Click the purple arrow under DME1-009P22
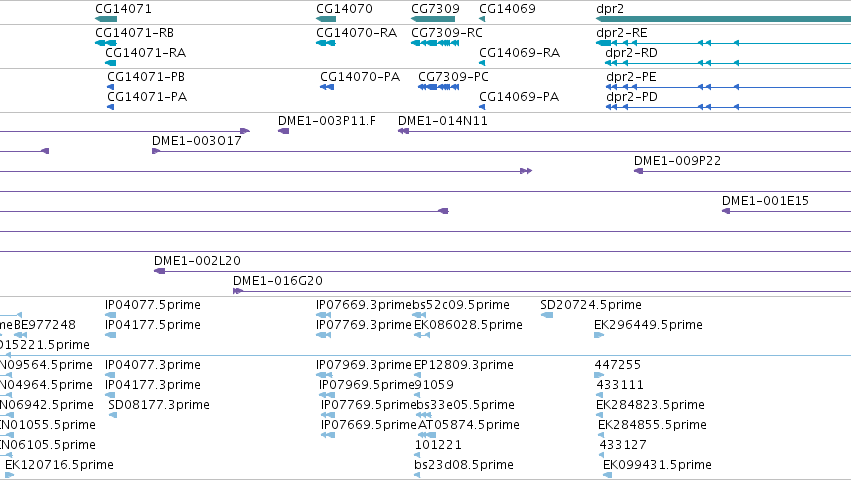The image size is (851, 480). point(638,171)
